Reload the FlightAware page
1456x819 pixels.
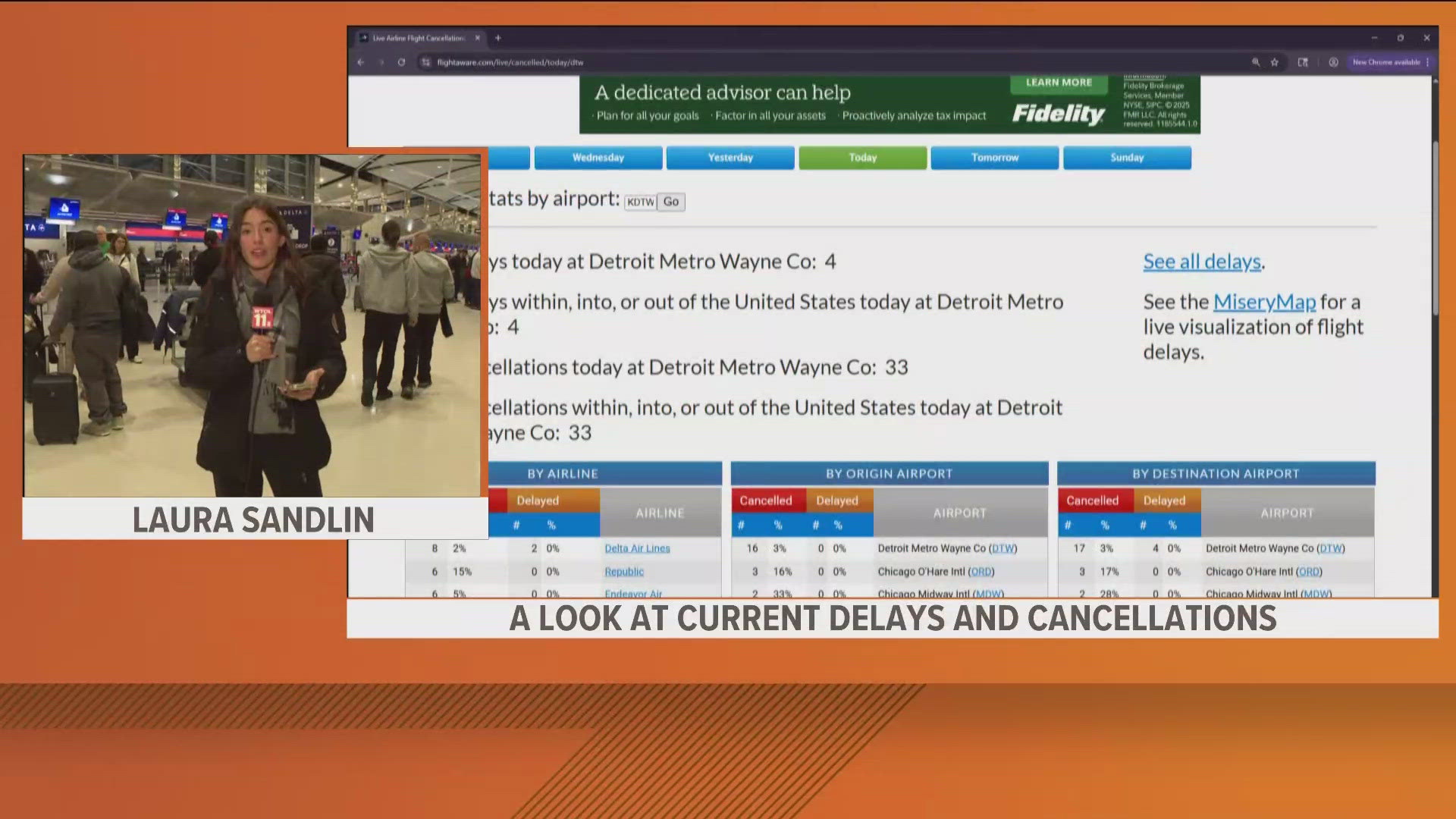tap(401, 62)
